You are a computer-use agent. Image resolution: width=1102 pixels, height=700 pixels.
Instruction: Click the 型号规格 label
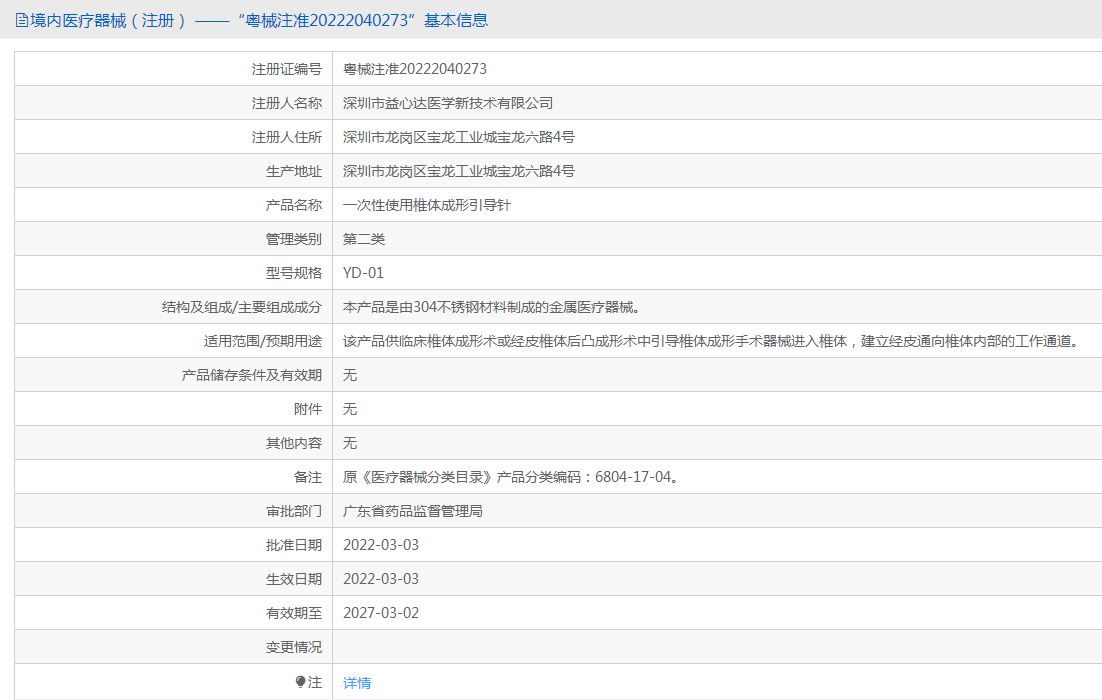(294, 273)
